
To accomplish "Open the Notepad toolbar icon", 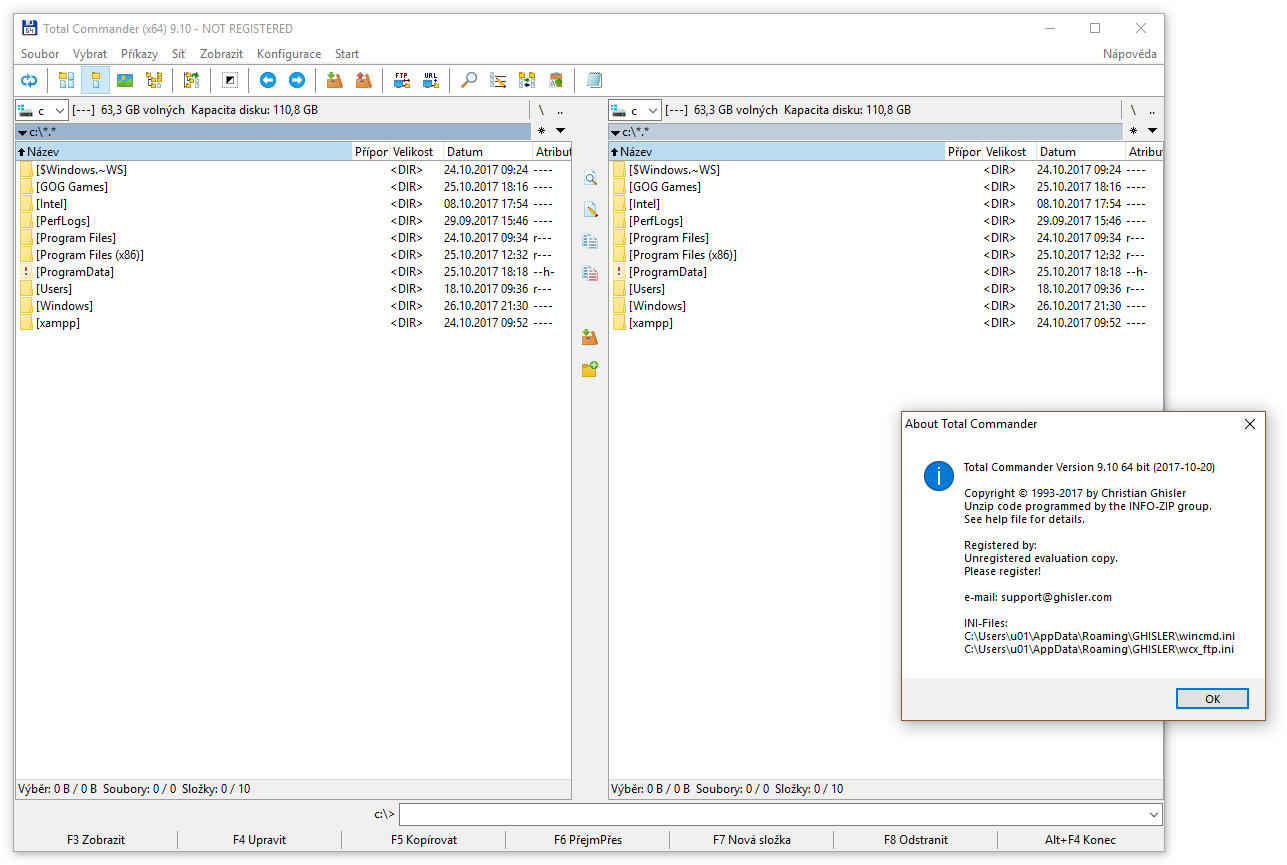I will pyautogui.click(x=595, y=80).
